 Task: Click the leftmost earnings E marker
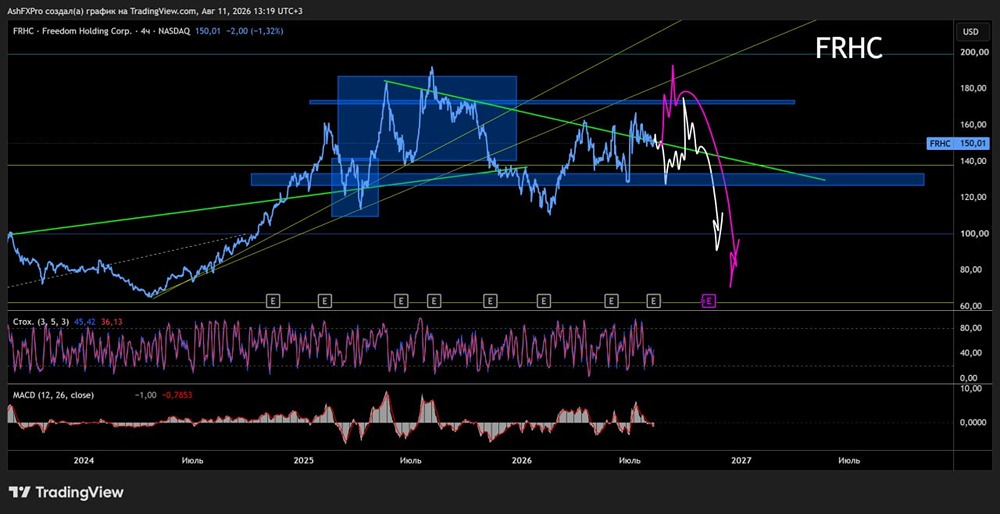pyautogui.click(x=273, y=300)
